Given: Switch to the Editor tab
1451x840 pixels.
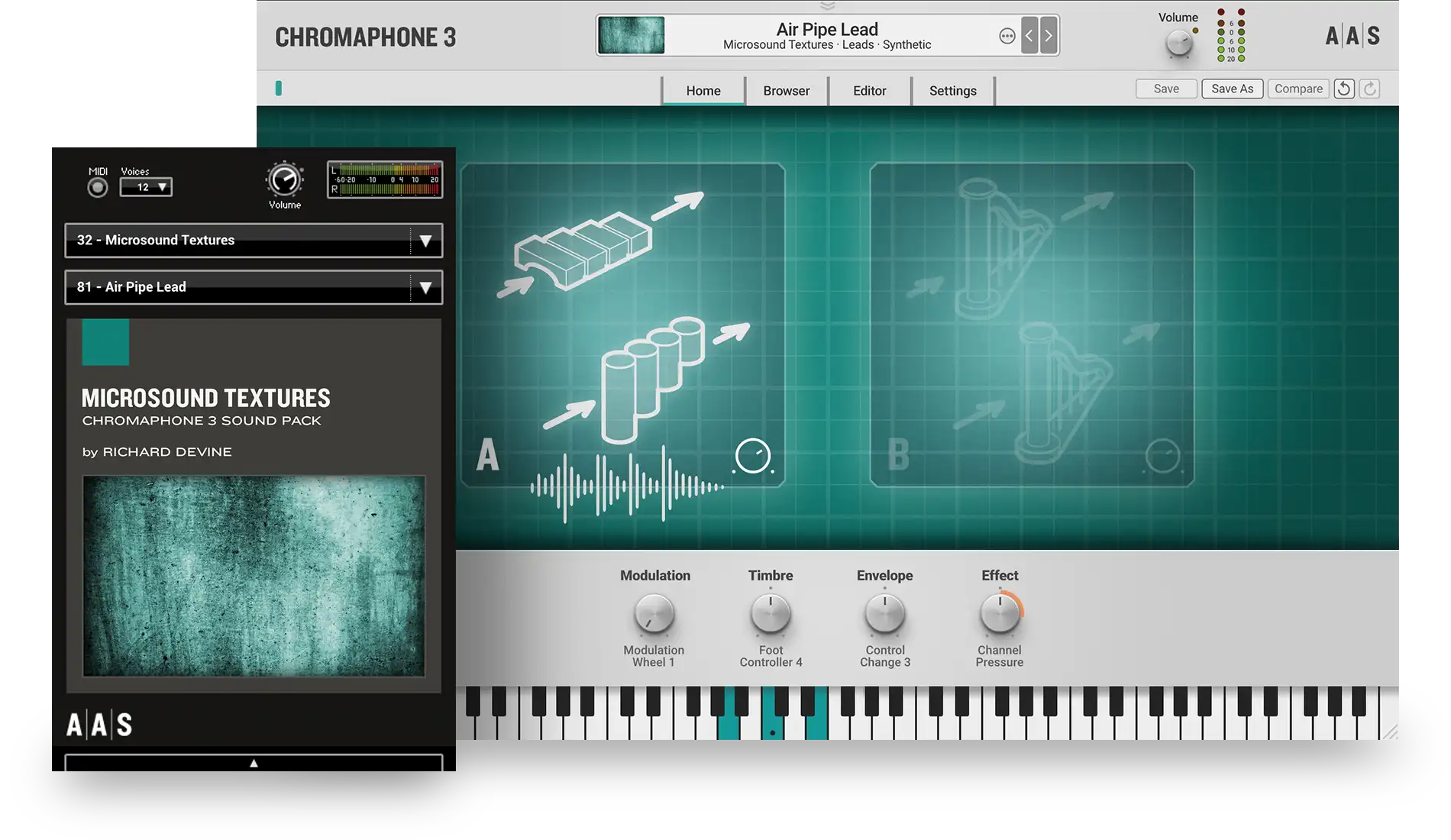Looking at the screenshot, I should 870,90.
